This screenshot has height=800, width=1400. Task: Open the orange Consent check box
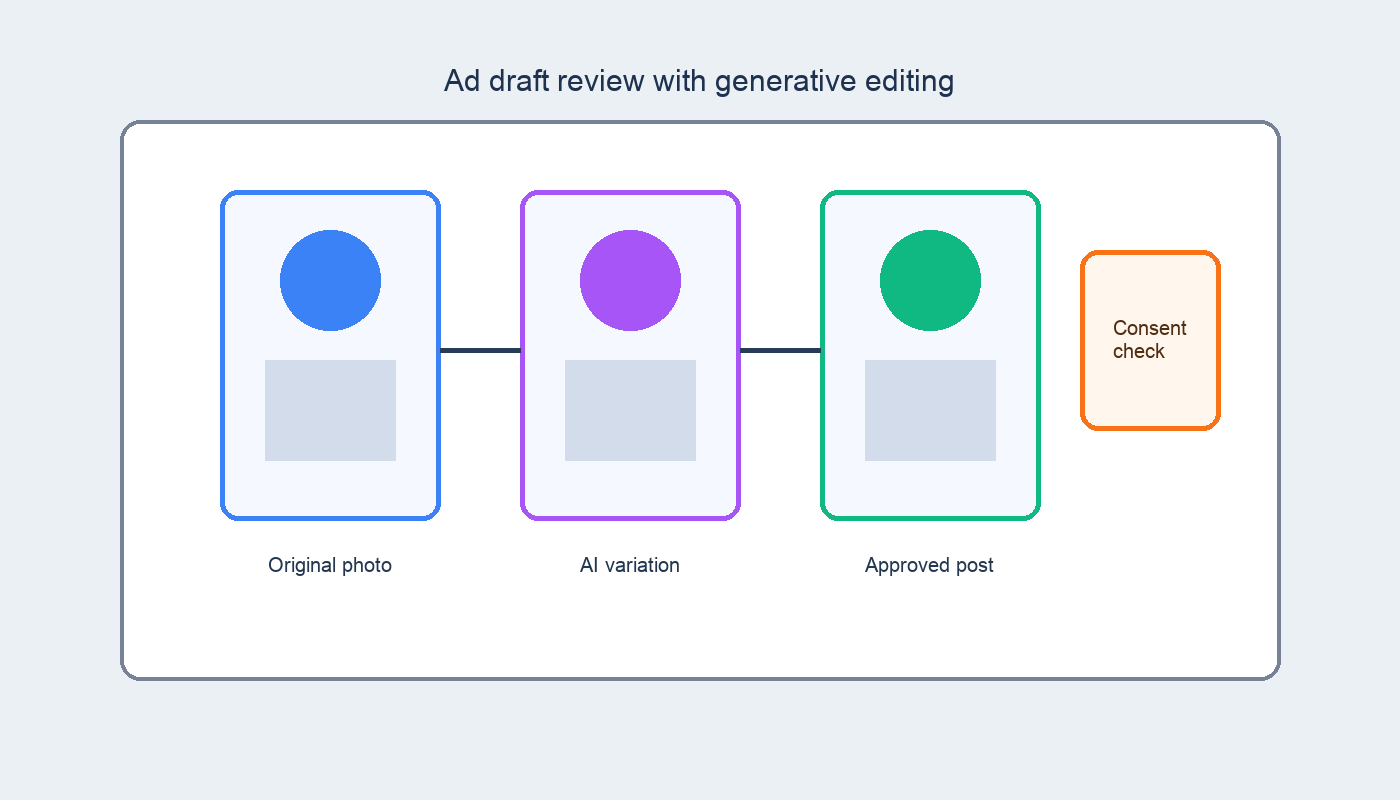tap(1150, 340)
